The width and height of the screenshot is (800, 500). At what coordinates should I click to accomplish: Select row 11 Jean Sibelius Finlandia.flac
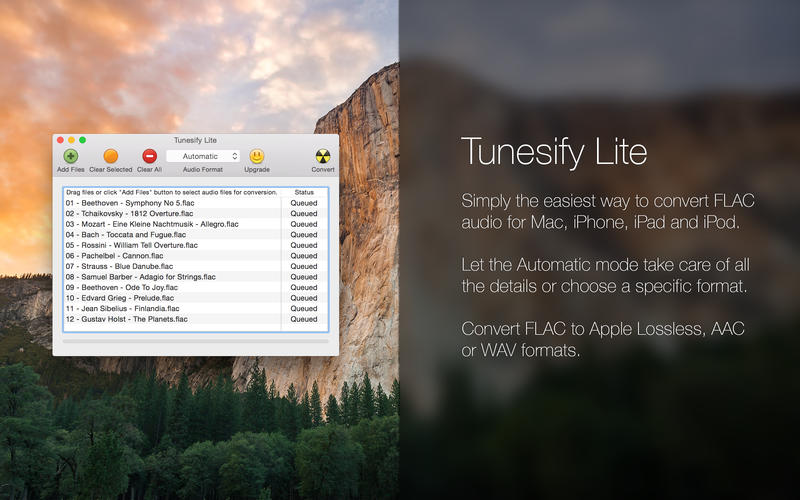click(x=196, y=309)
